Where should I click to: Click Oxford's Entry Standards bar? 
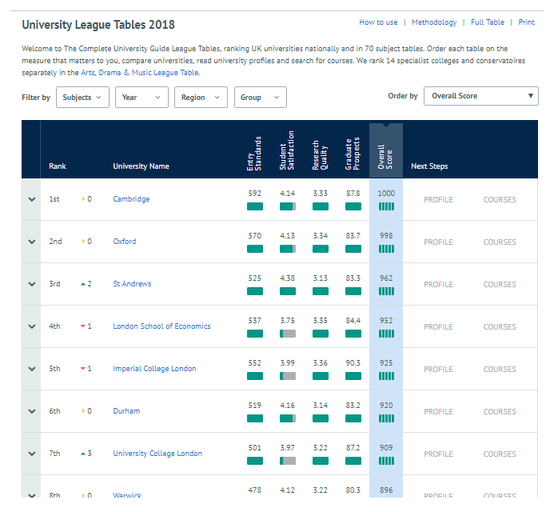point(255,249)
